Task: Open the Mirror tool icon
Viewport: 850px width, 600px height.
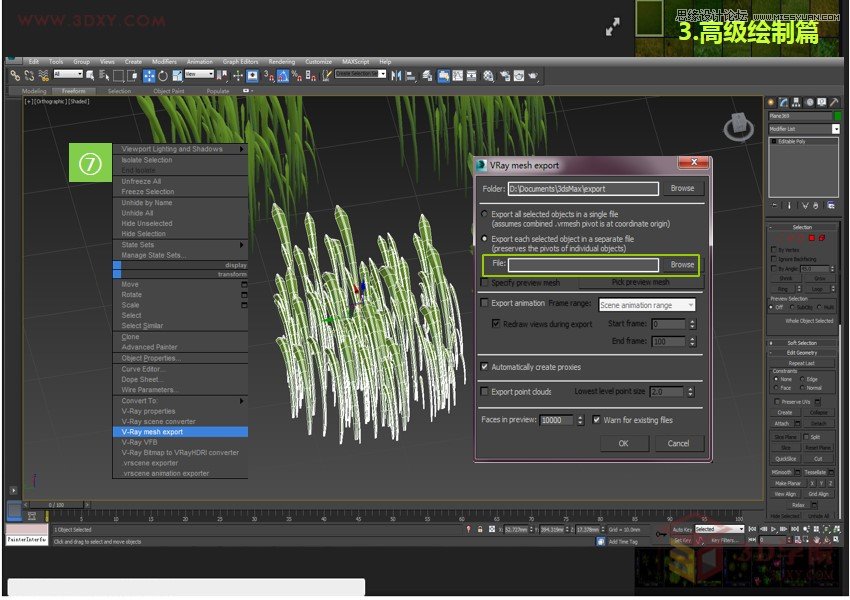Action: [396, 73]
